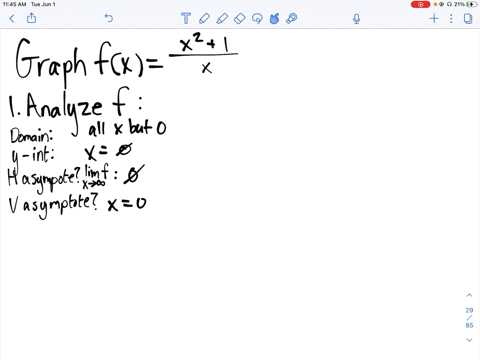Tap the handwritten 'Graph f(x)=' heading
This screenshot has height=360, width=480.
pyautogui.click(x=89, y=63)
